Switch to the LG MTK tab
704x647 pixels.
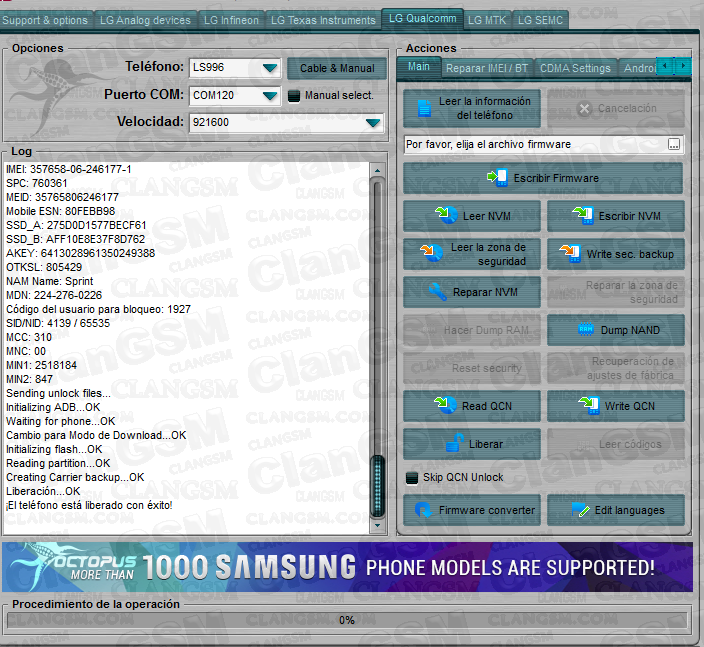click(487, 20)
